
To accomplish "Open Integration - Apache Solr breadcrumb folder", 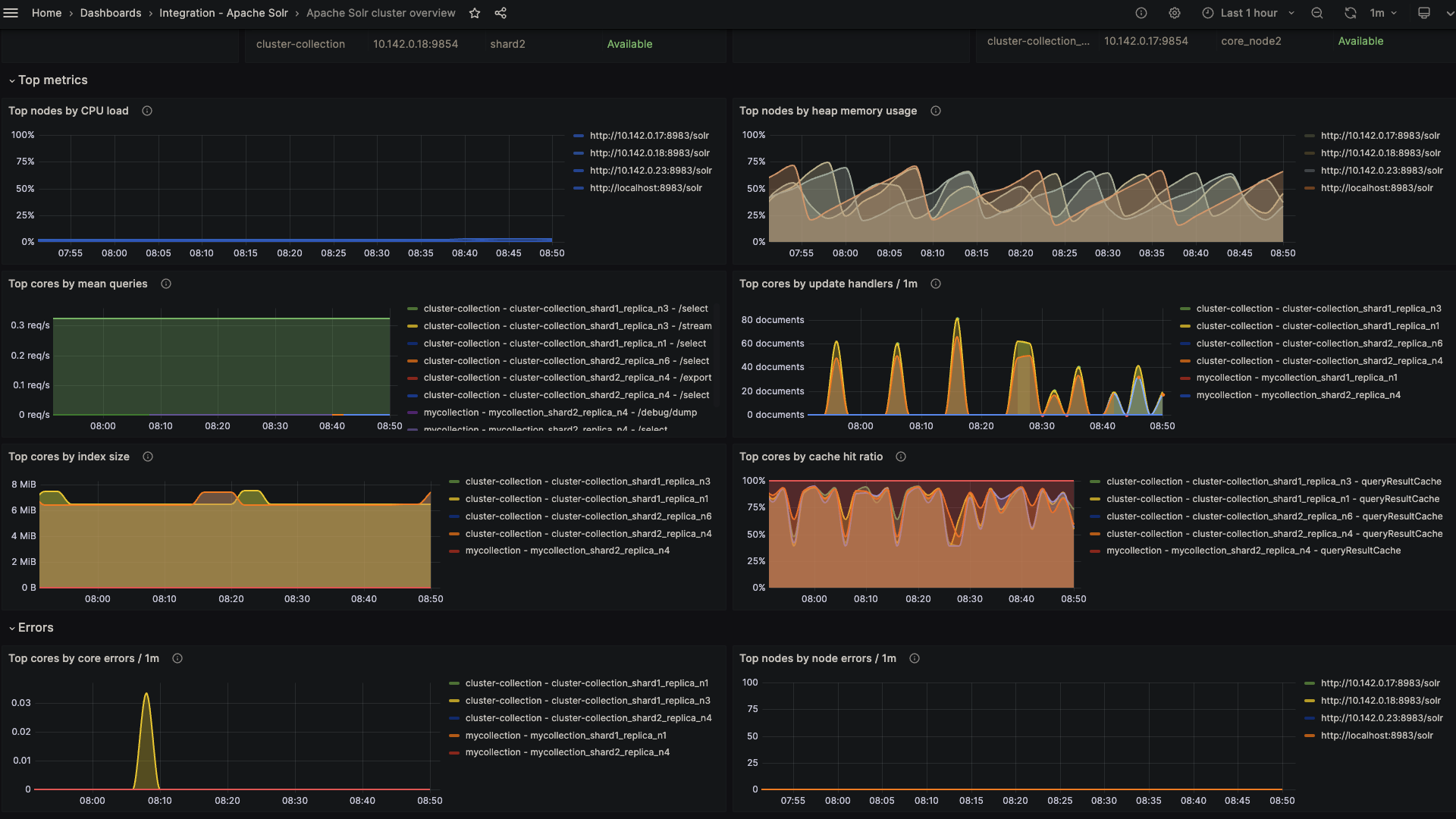I will [x=223, y=13].
